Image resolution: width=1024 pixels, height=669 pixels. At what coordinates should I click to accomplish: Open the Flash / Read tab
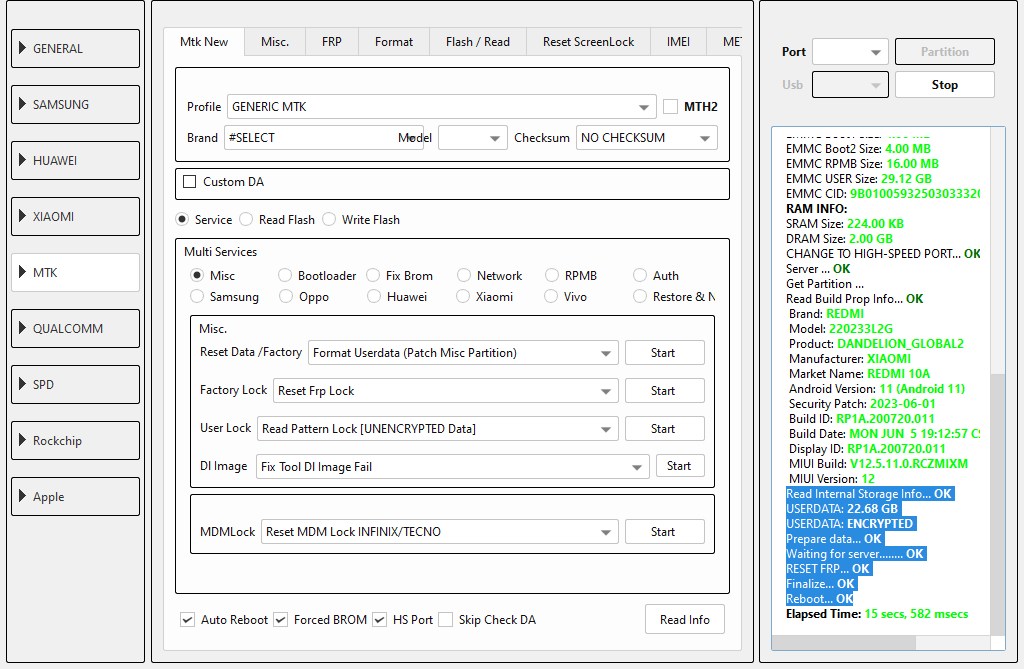[477, 42]
